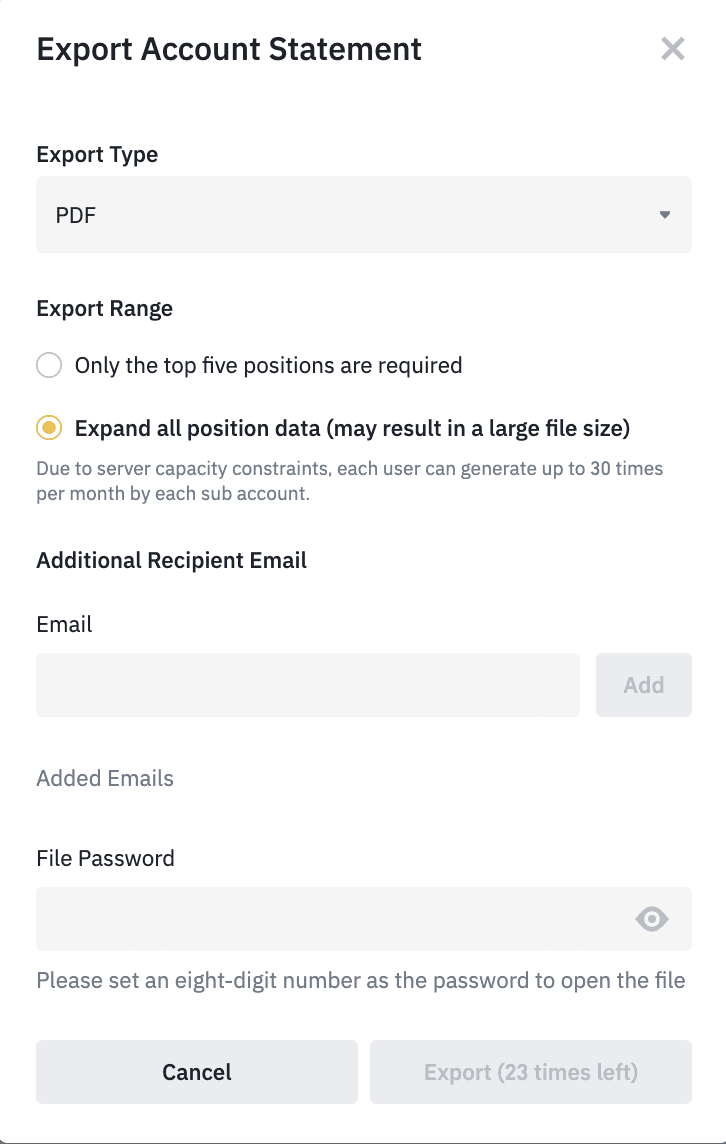726x1144 pixels.
Task: Click Export (23 times left) button
Action: pyautogui.click(x=530, y=1072)
